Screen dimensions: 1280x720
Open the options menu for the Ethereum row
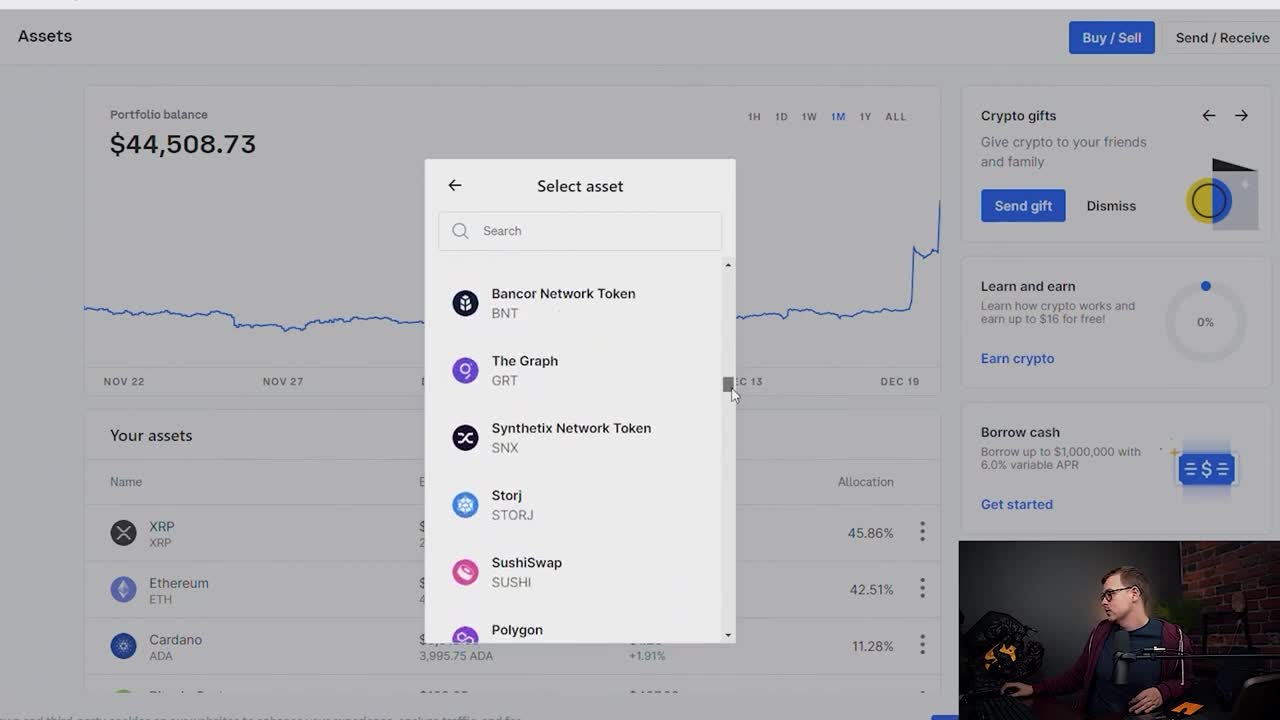[x=922, y=589]
